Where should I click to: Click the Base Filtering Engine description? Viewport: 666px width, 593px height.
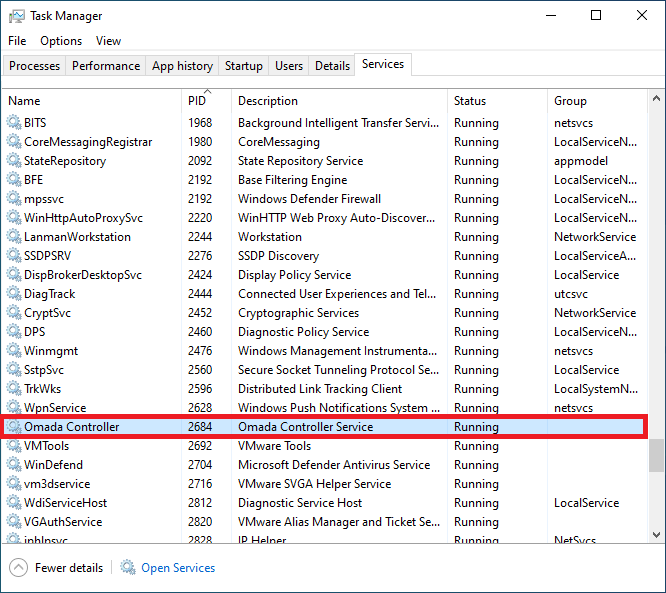pyautogui.click(x=292, y=180)
